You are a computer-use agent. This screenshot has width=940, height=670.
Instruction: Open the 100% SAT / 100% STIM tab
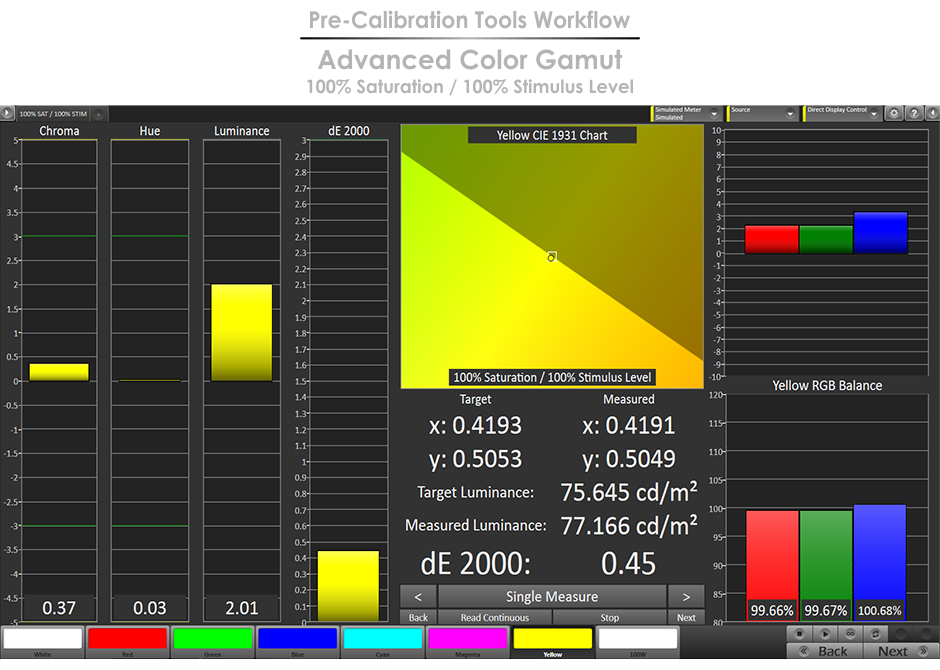pyautogui.click(x=53, y=113)
